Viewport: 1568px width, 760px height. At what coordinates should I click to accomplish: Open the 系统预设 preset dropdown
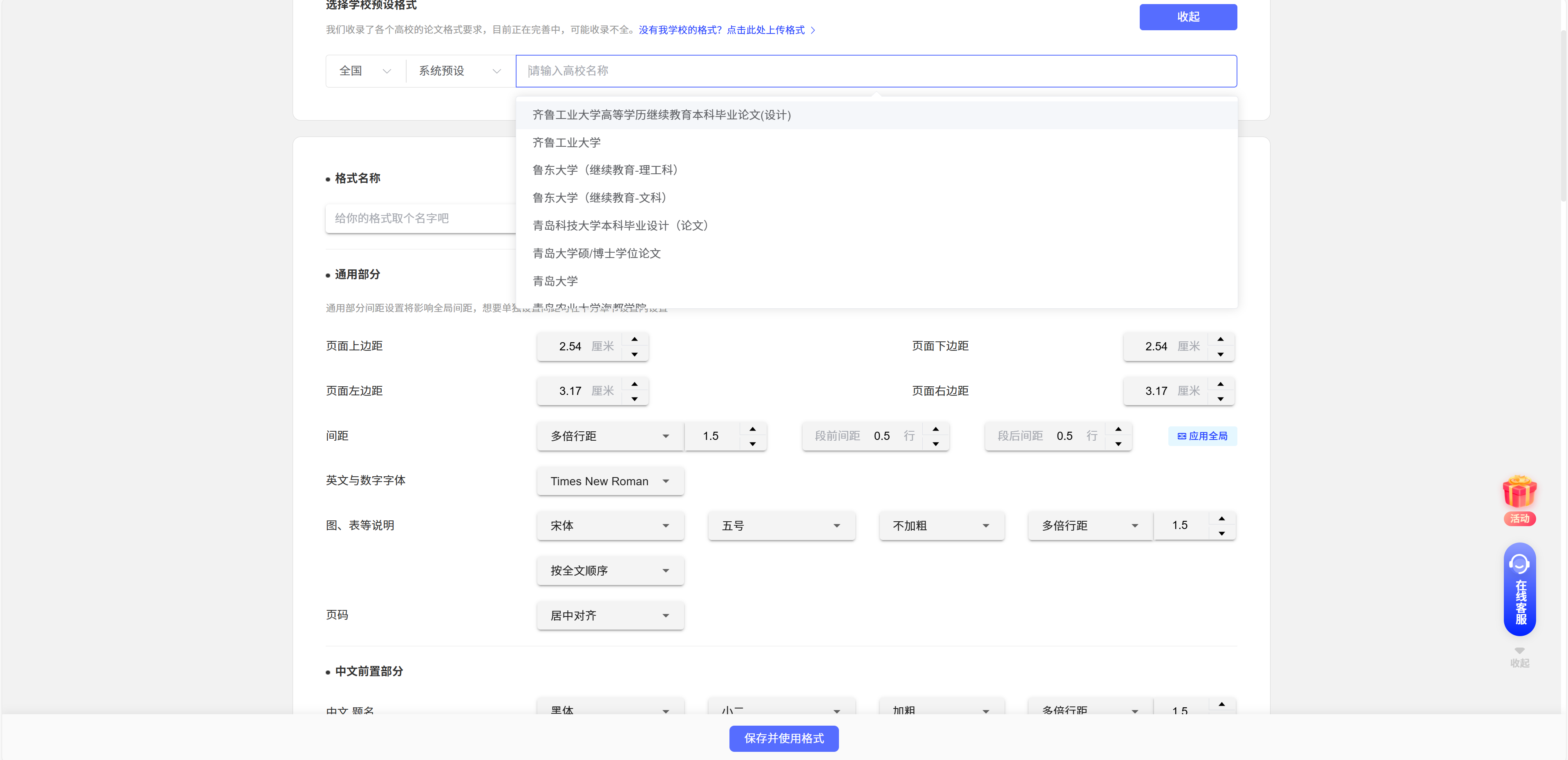(459, 71)
